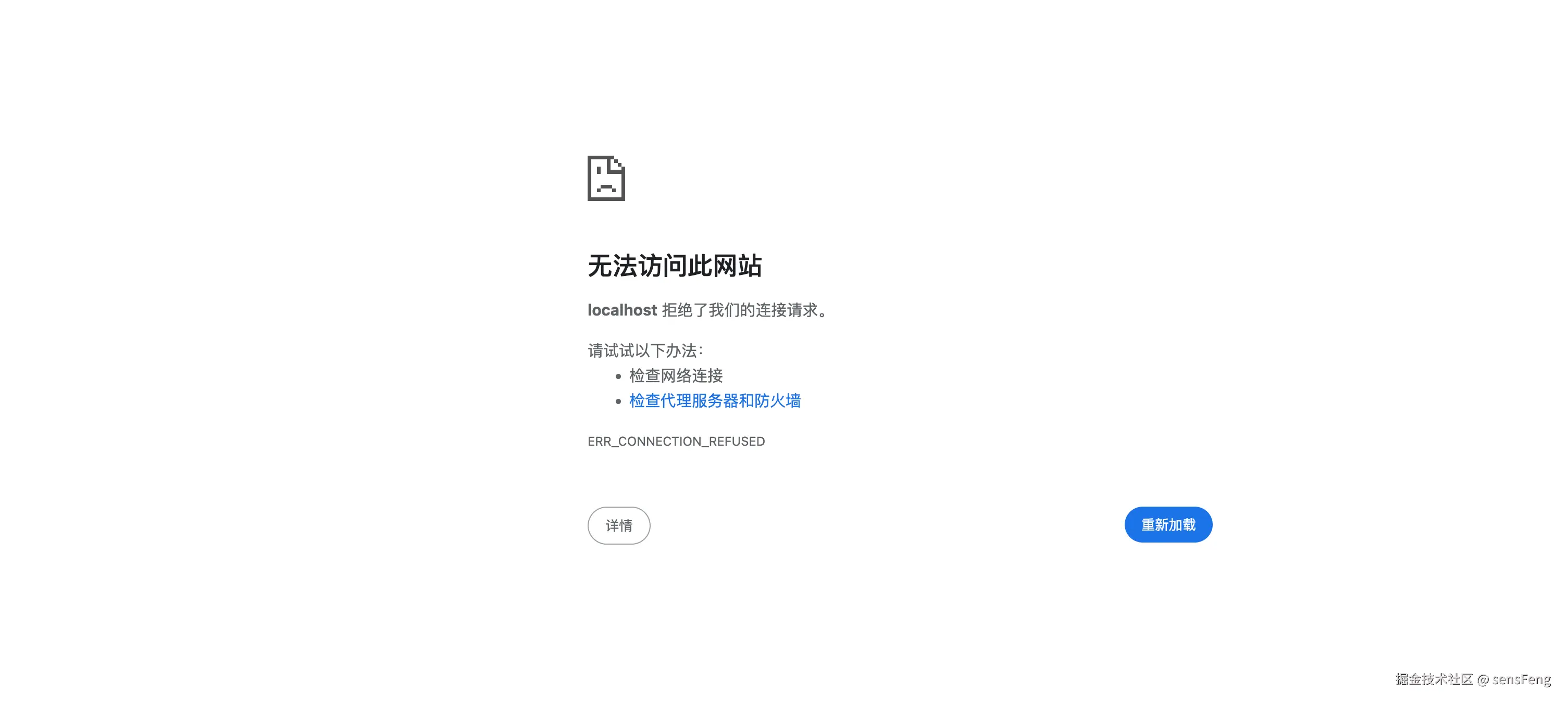Click the bold localhost hostname text

[x=621, y=310]
